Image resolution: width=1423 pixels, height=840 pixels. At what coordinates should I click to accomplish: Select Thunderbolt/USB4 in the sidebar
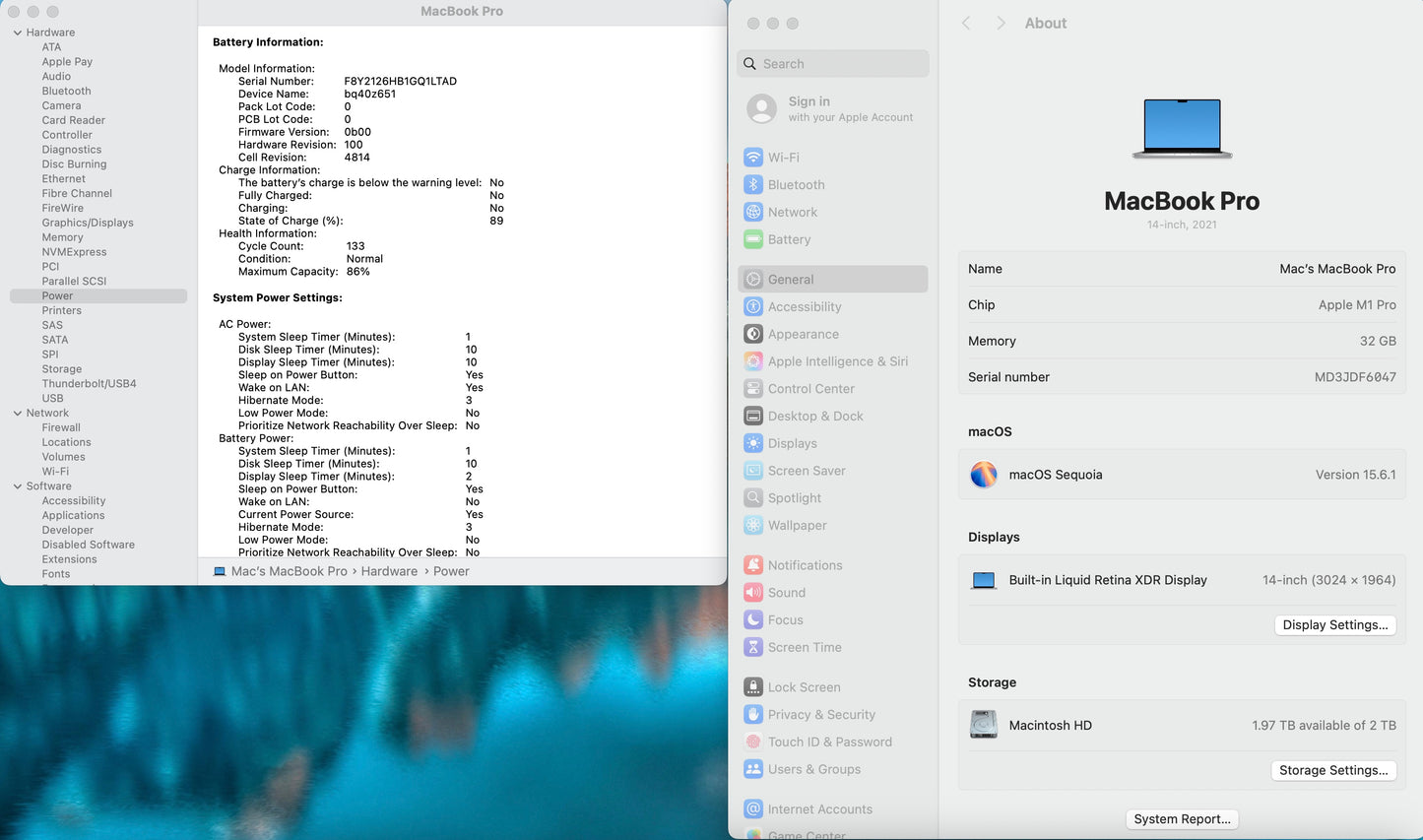pyautogui.click(x=89, y=384)
